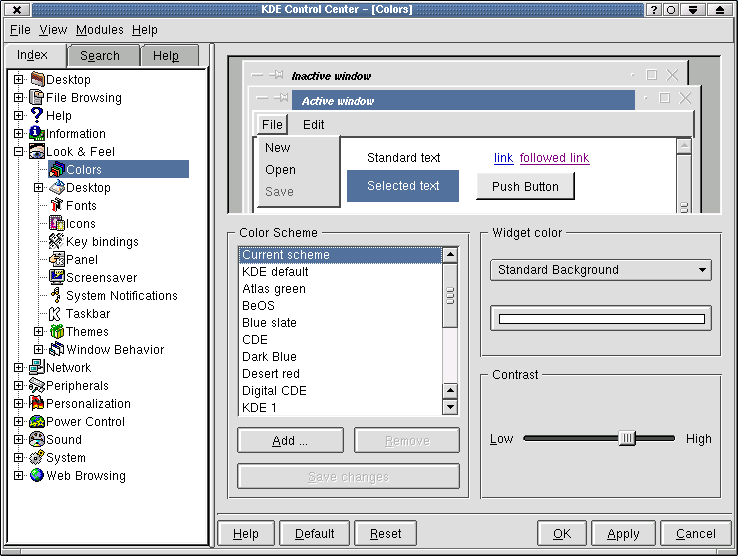
Task: Select the Desert red color scheme
Action: pos(340,373)
